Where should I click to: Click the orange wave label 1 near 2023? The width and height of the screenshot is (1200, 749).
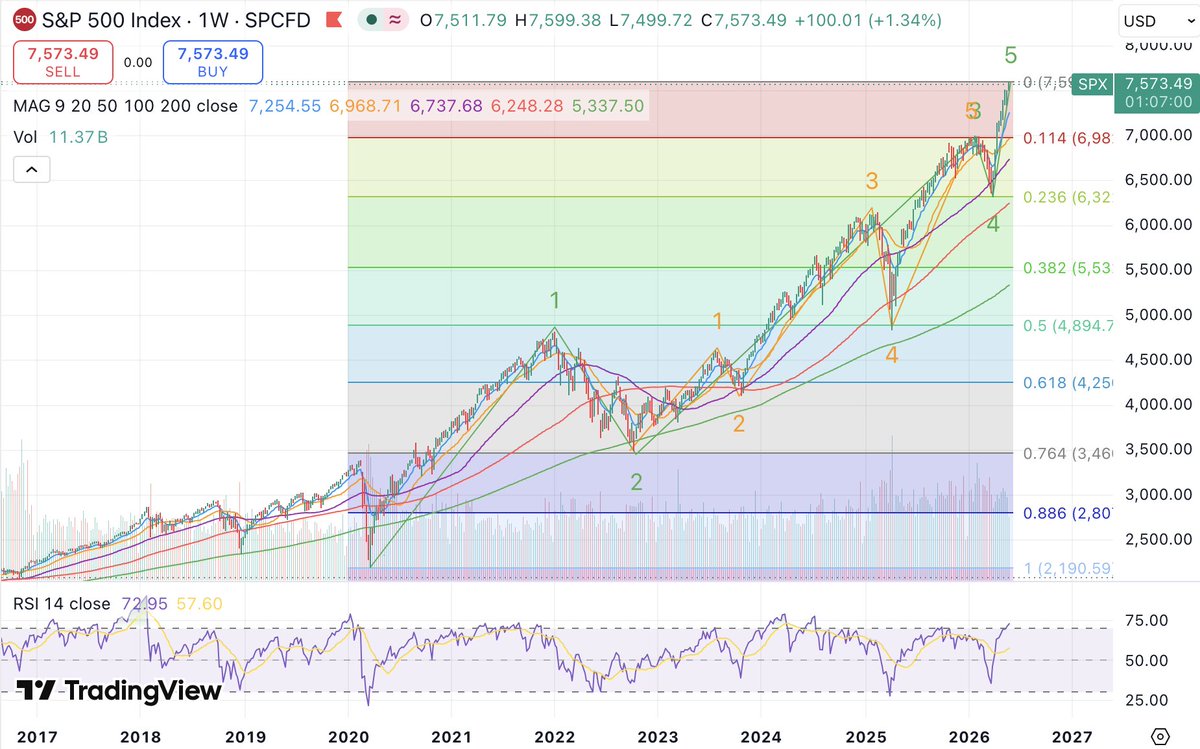tap(717, 321)
